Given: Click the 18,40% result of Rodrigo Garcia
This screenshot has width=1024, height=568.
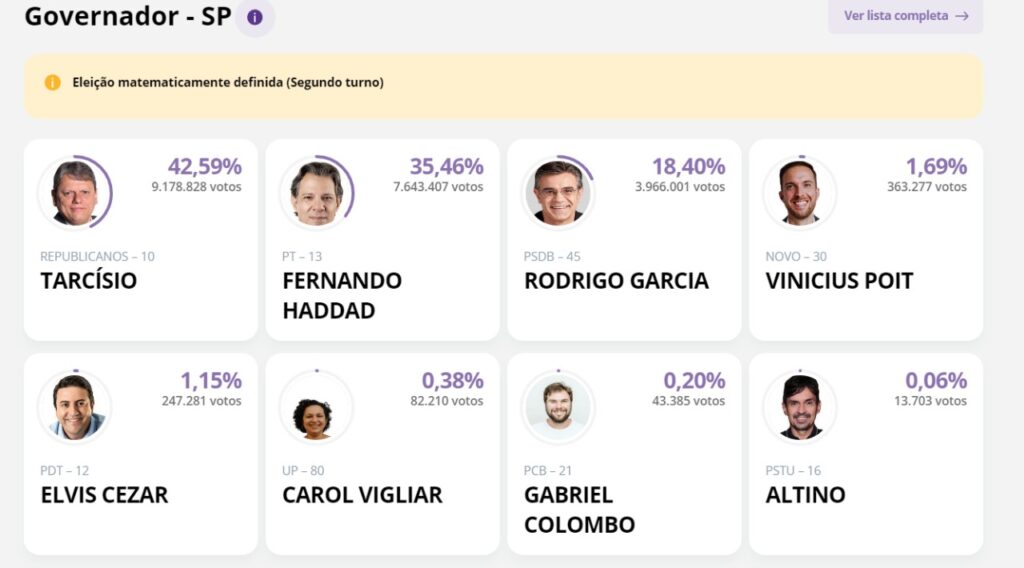Looking at the screenshot, I should pos(688,166).
